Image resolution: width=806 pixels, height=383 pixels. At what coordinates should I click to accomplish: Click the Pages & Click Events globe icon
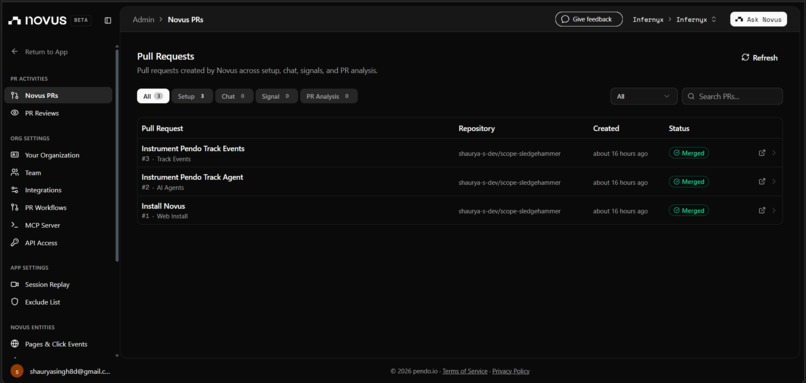[15, 344]
